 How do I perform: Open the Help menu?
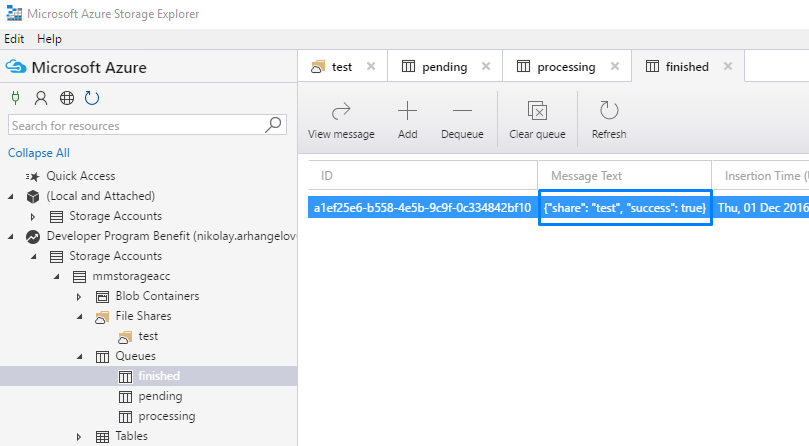(x=49, y=39)
